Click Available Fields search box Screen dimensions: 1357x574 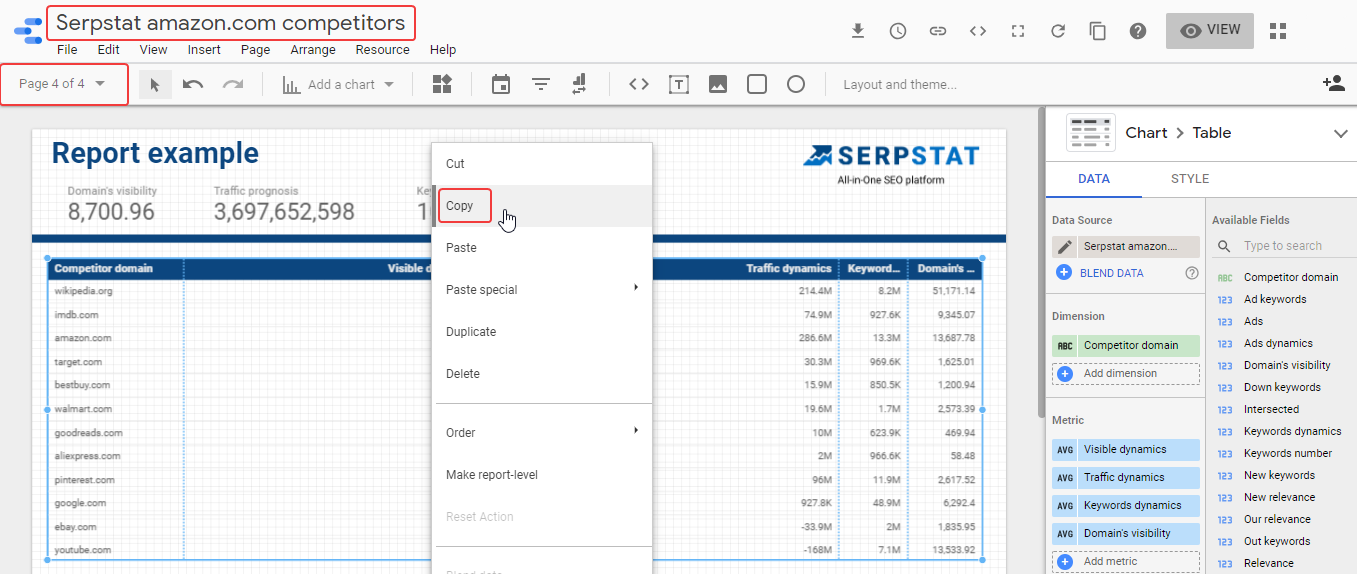tap(1282, 246)
